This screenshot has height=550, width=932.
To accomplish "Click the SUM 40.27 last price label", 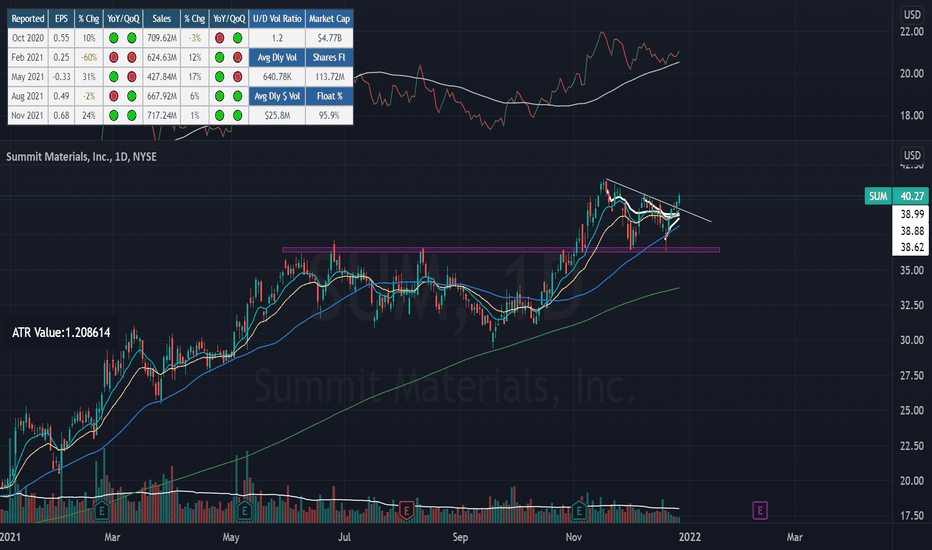I will coord(896,196).
